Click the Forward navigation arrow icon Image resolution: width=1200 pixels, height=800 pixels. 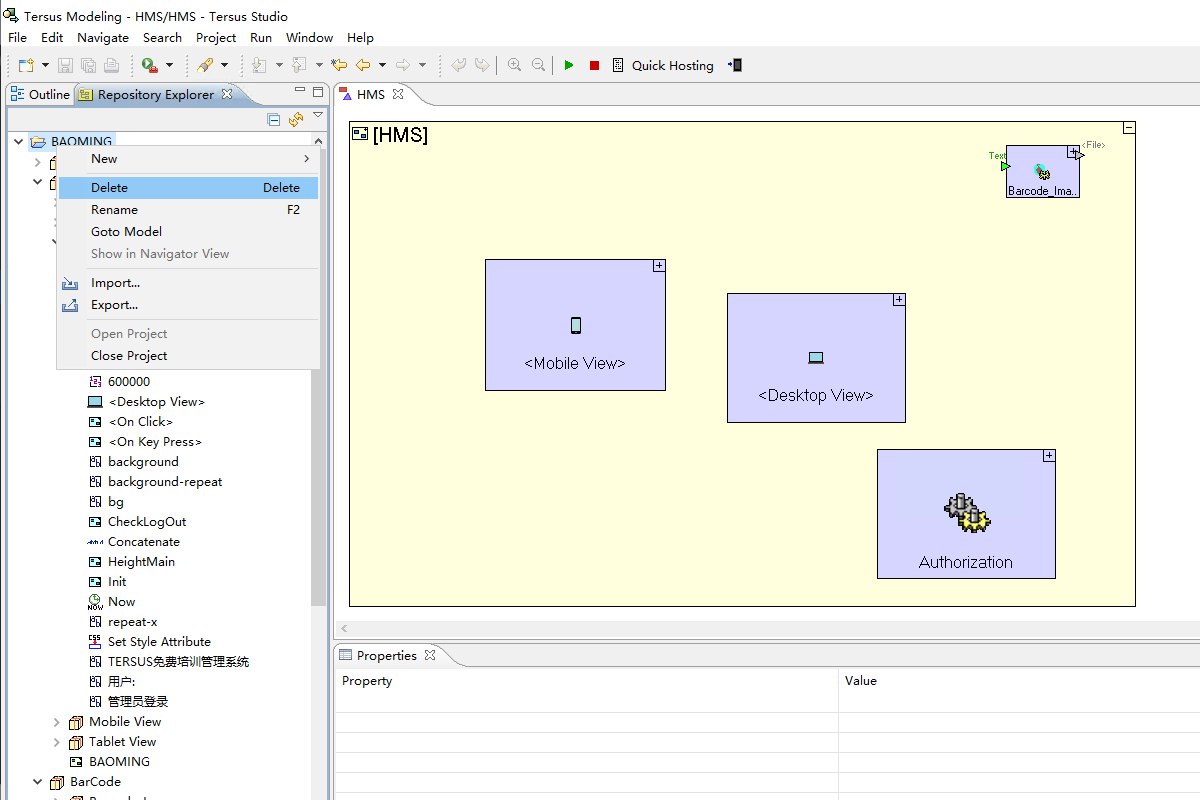403,65
